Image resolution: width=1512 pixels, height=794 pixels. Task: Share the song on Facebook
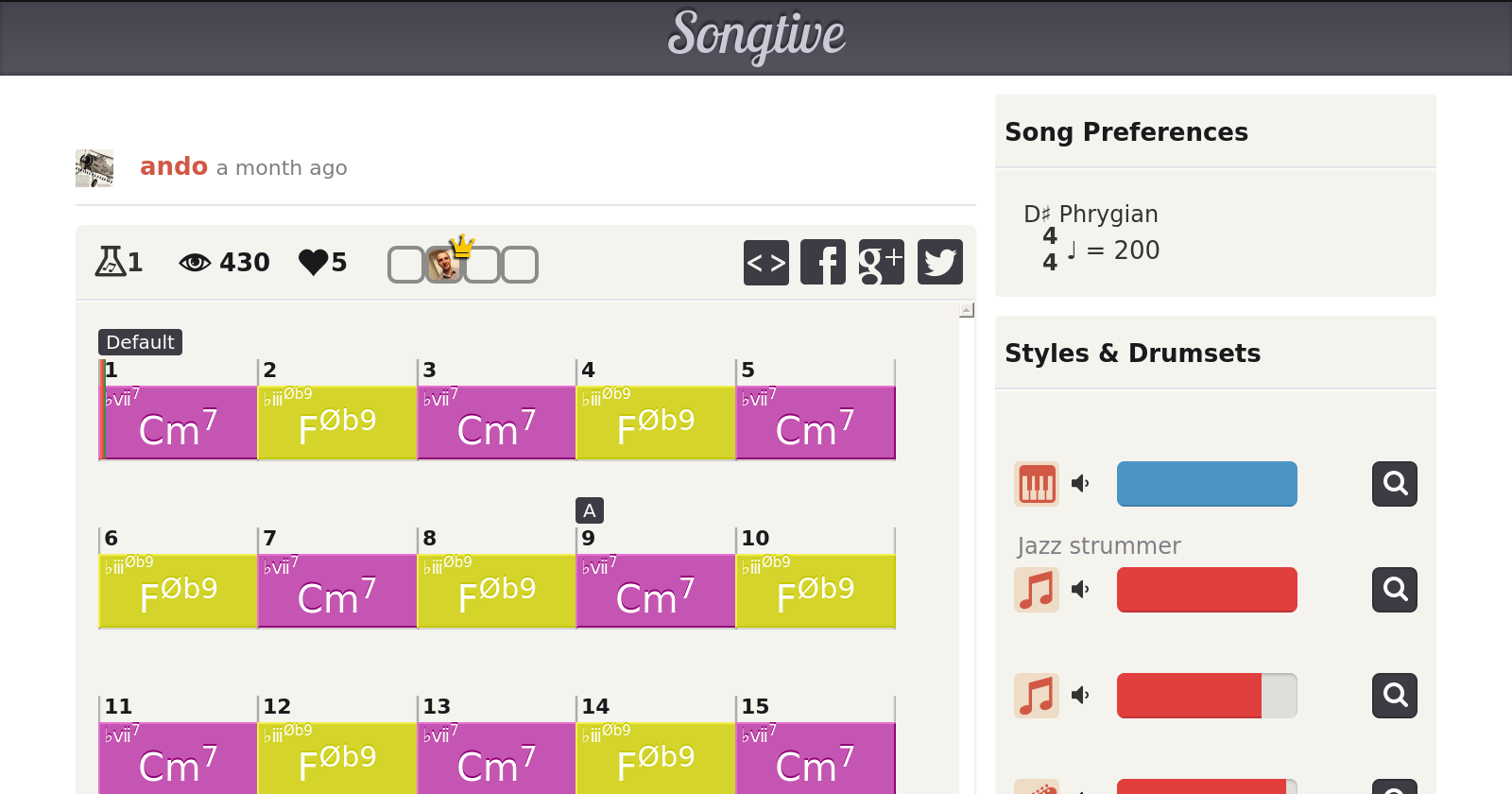point(823,262)
